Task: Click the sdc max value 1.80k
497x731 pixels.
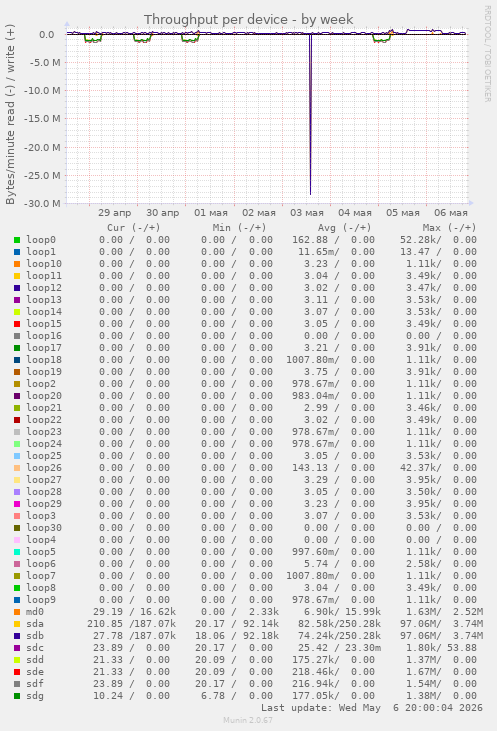Action: [423, 648]
